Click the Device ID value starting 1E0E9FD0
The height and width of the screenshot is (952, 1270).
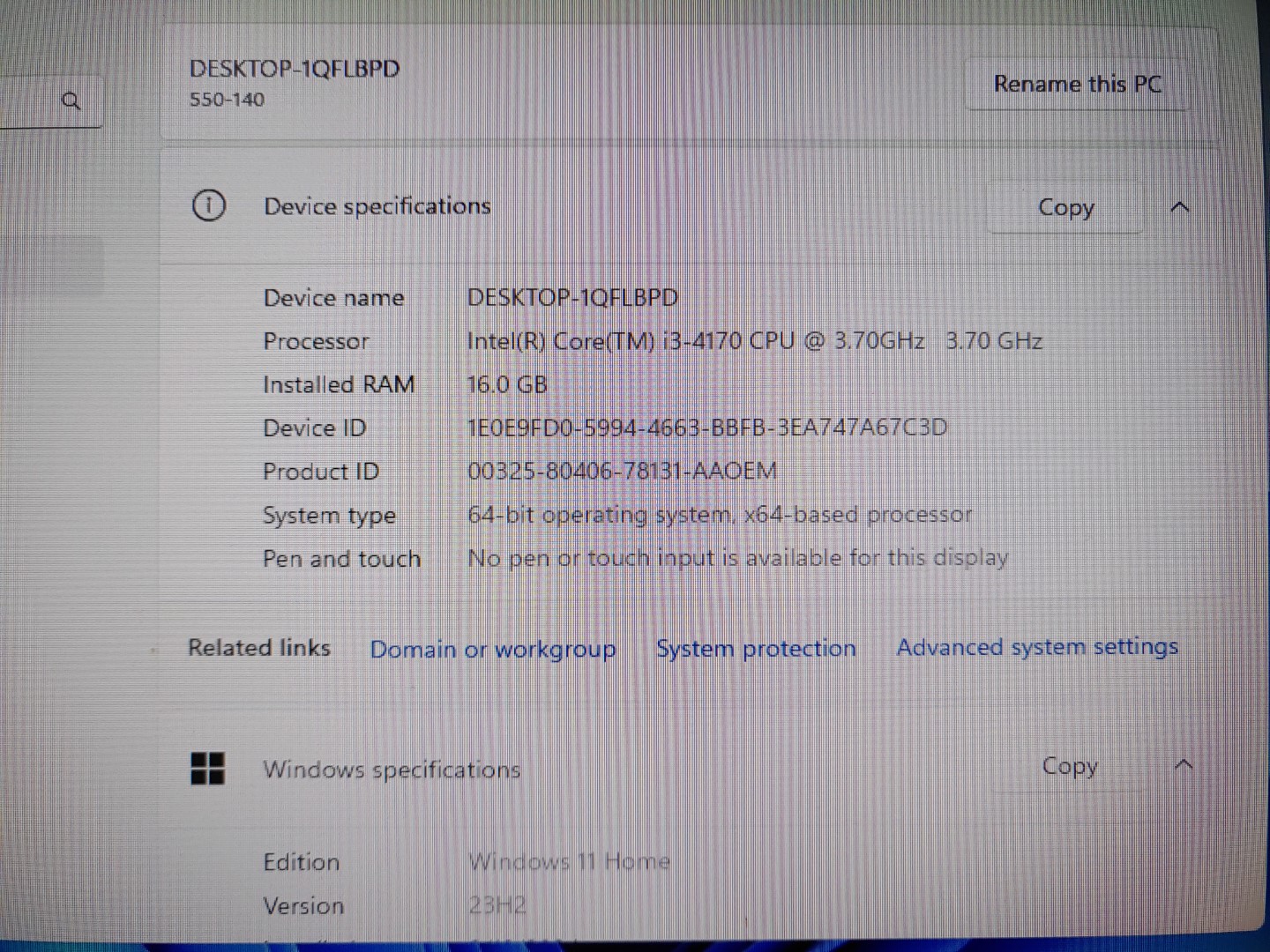707,428
